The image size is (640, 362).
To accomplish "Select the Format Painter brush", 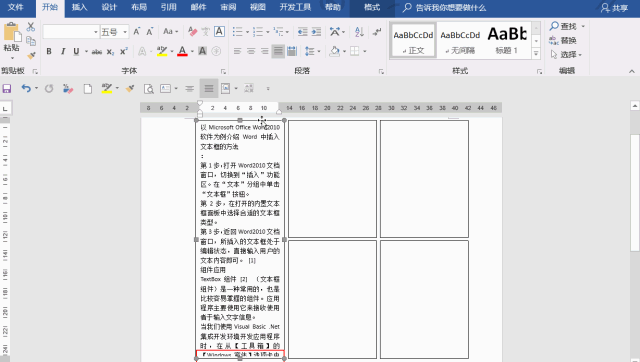I will [x=31, y=55].
